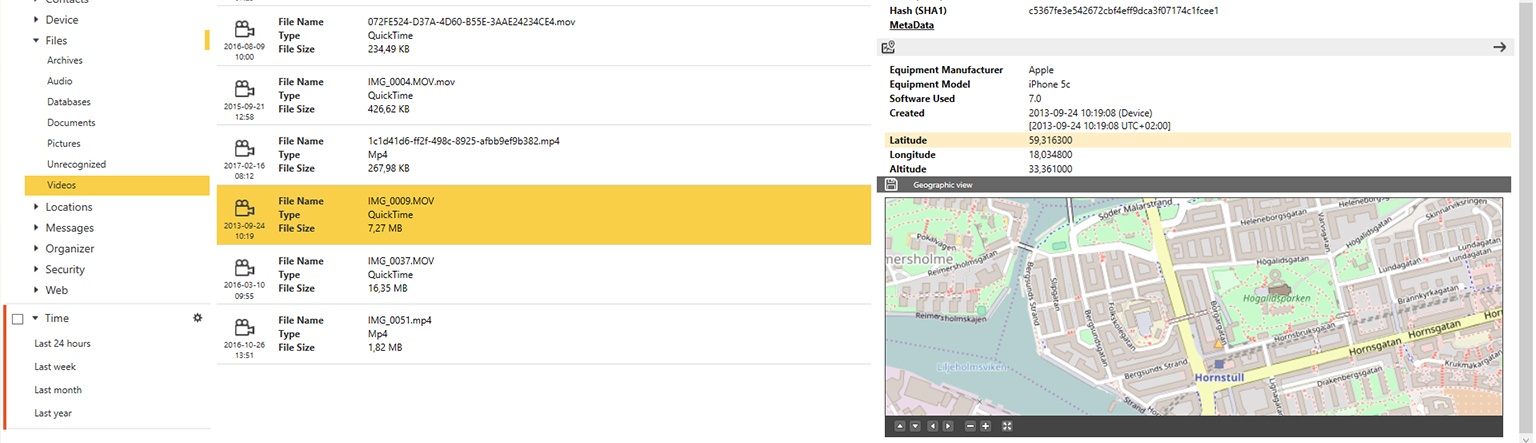Image resolution: width=1536 pixels, height=443 pixels.
Task: Click the MetaData heading link
Action: point(911,25)
